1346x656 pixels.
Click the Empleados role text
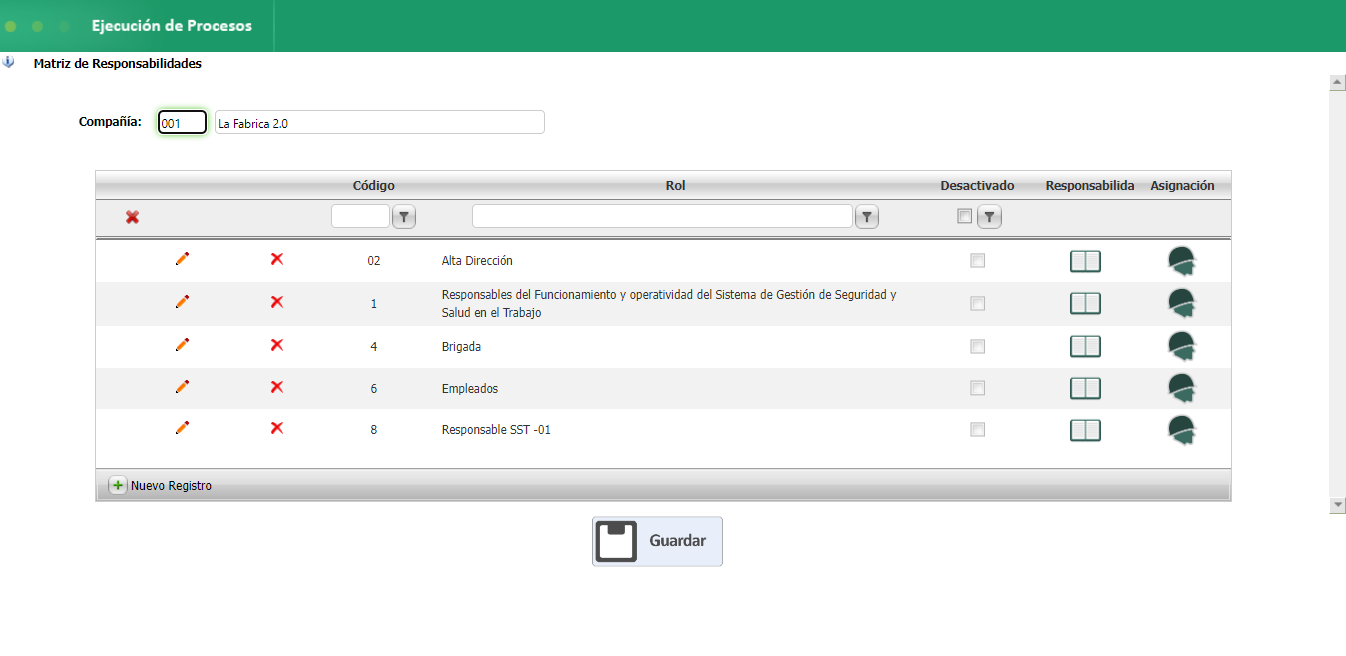pyautogui.click(x=470, y=388)
